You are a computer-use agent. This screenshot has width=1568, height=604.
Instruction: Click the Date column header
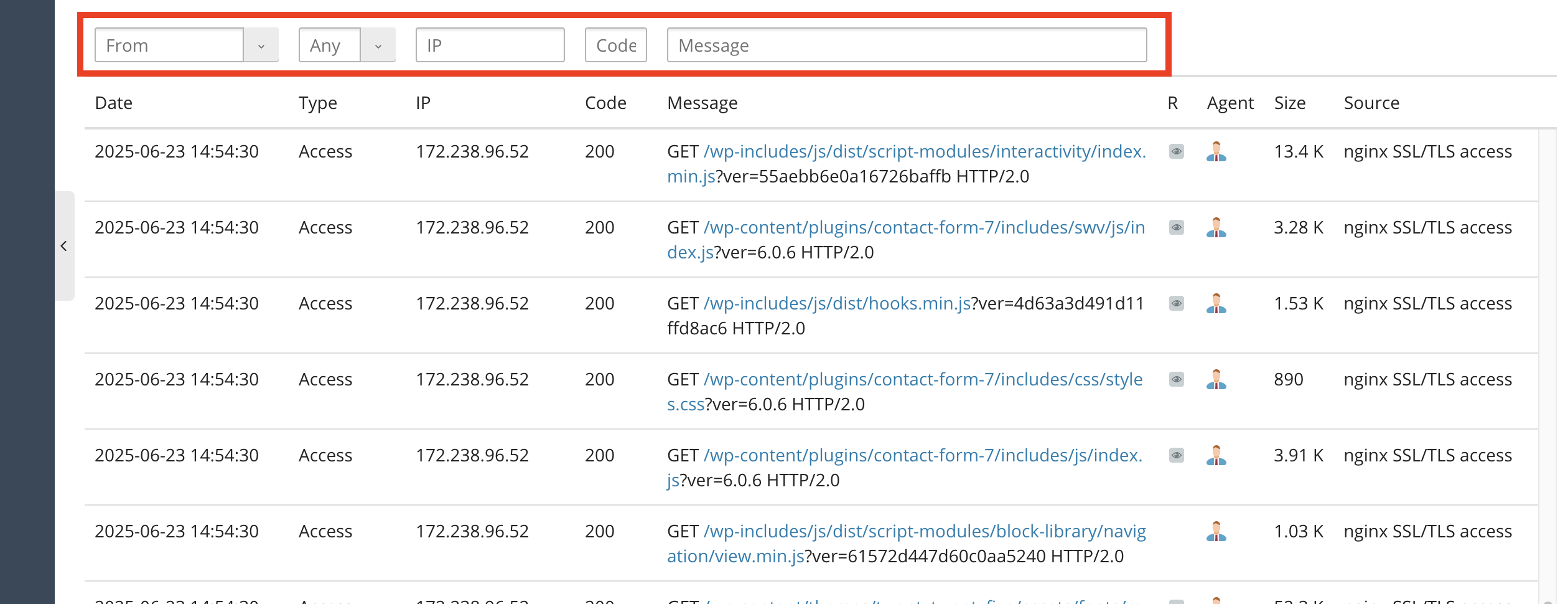[x=113, y=103]
